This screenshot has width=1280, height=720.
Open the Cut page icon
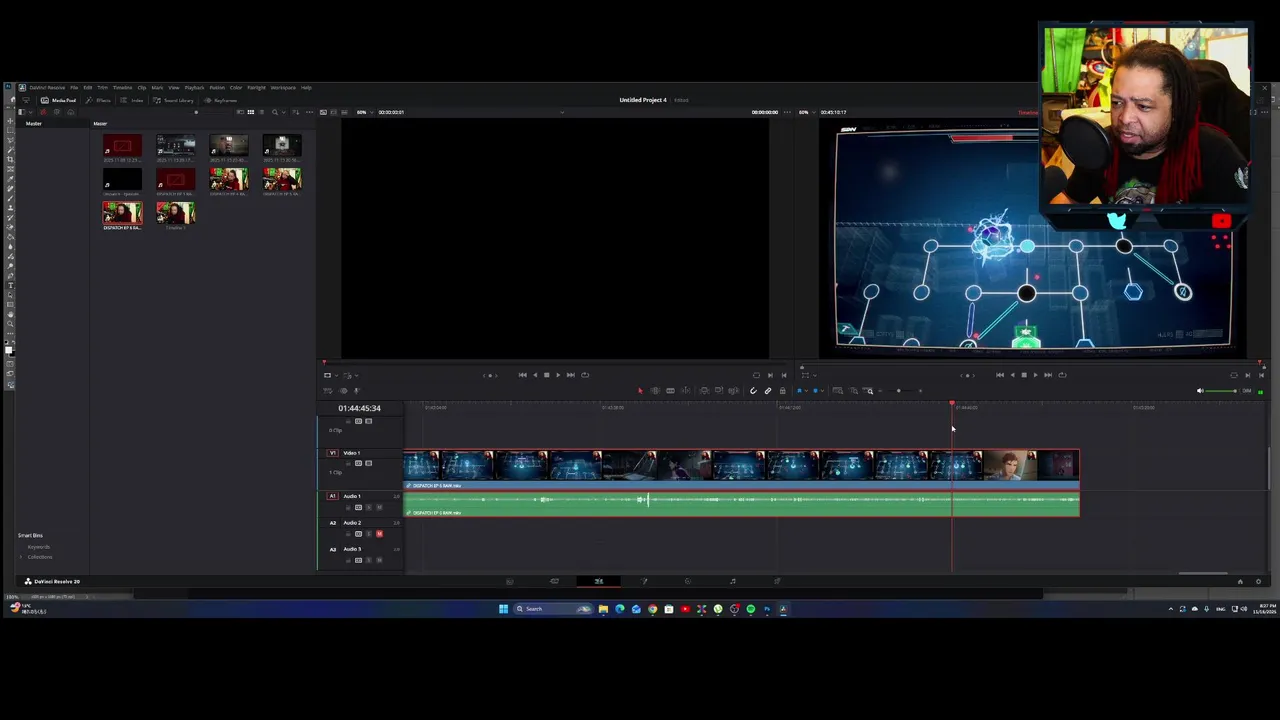click(554, 581)
